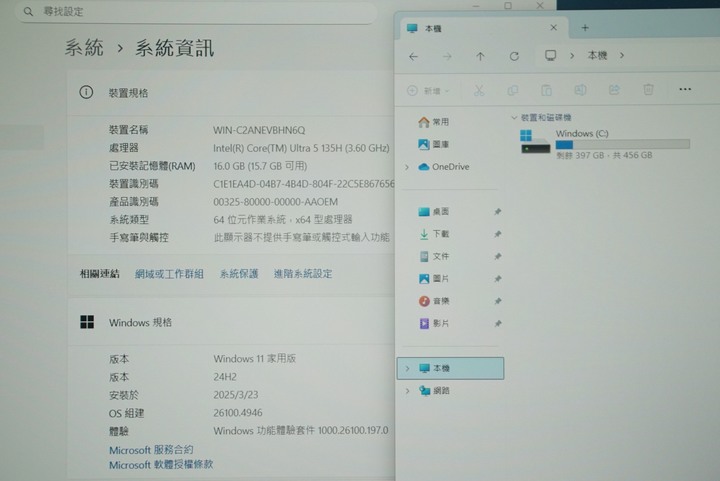
Task: Click the search magnifier icon in Settings
Action: click(28, 11)
